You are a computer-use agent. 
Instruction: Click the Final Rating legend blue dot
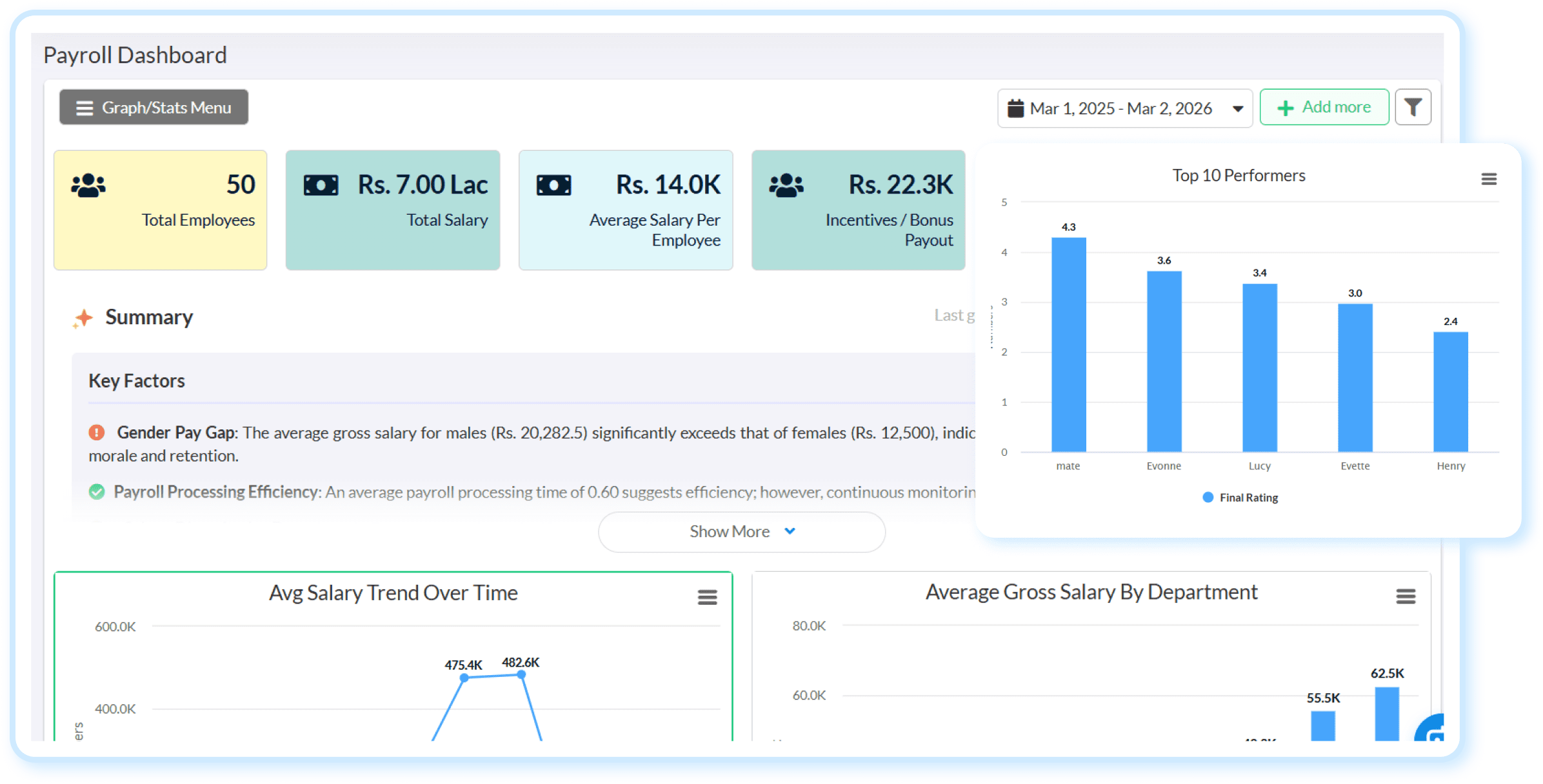click(1208, 497)
